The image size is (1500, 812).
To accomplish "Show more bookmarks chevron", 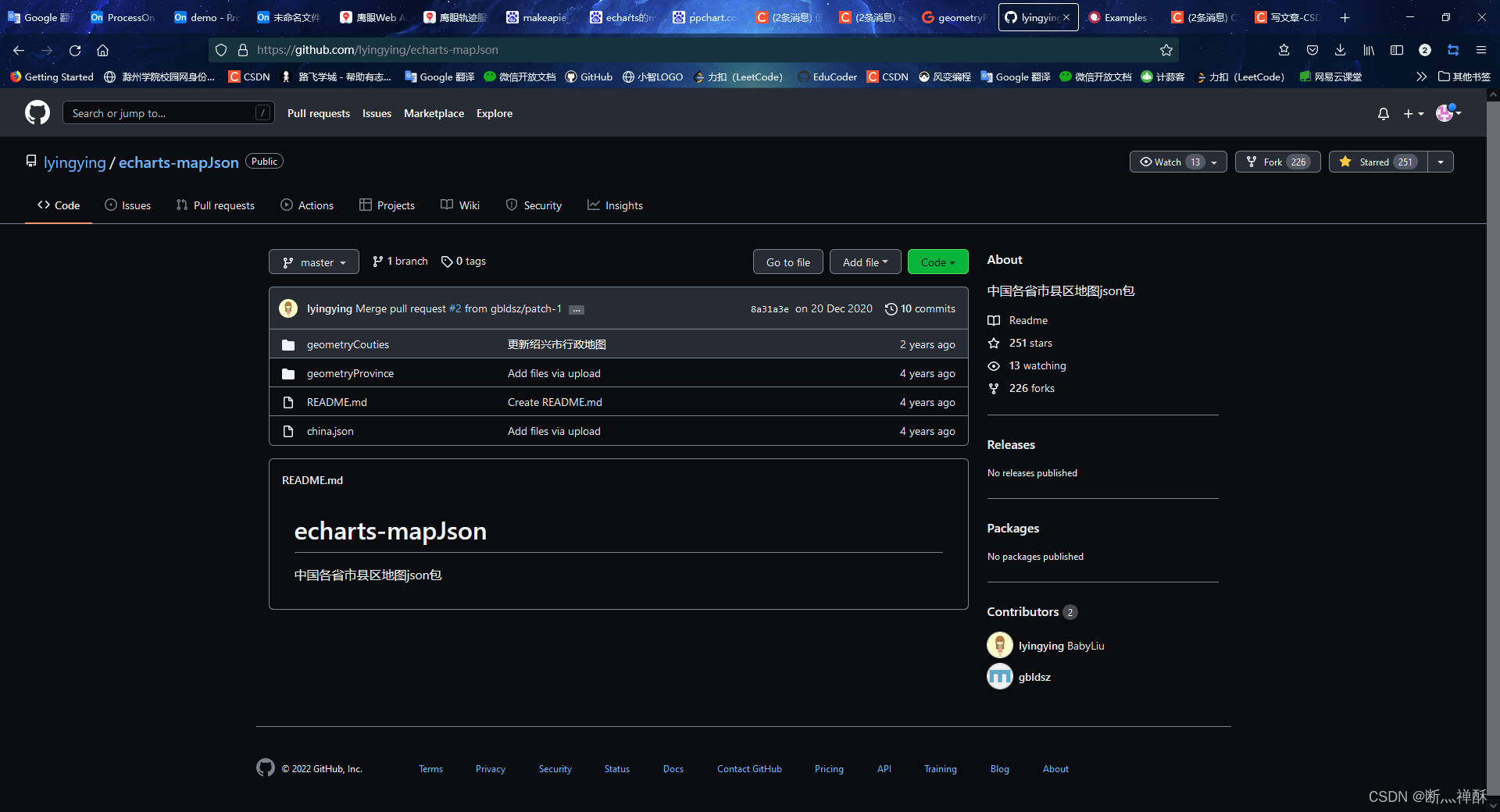I will pyautogui.click(x=1421, y=77).
